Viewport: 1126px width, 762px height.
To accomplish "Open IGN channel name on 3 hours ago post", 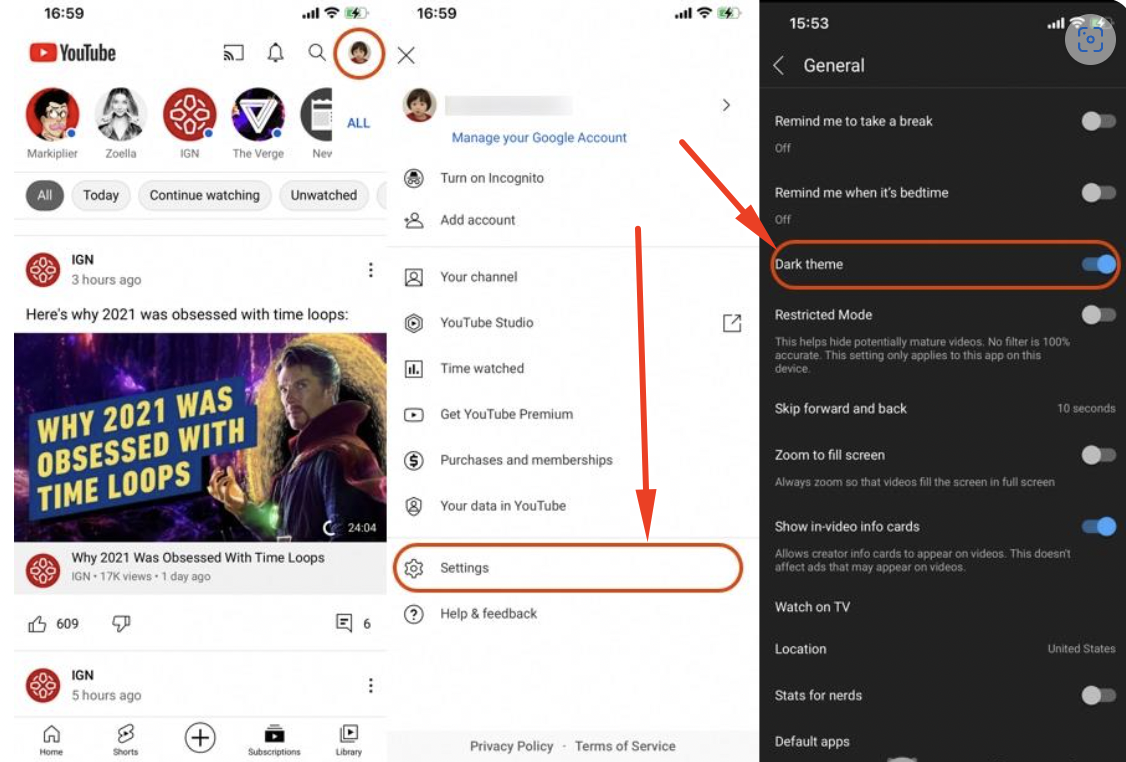I will click(x=83, y=260).
